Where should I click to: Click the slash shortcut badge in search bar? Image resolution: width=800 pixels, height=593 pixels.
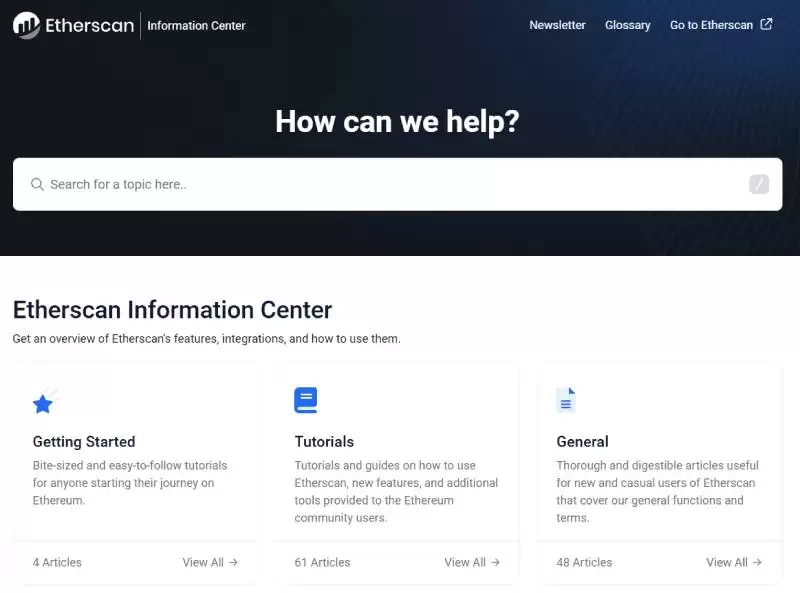pyautogui.click(x=759, y=184)
